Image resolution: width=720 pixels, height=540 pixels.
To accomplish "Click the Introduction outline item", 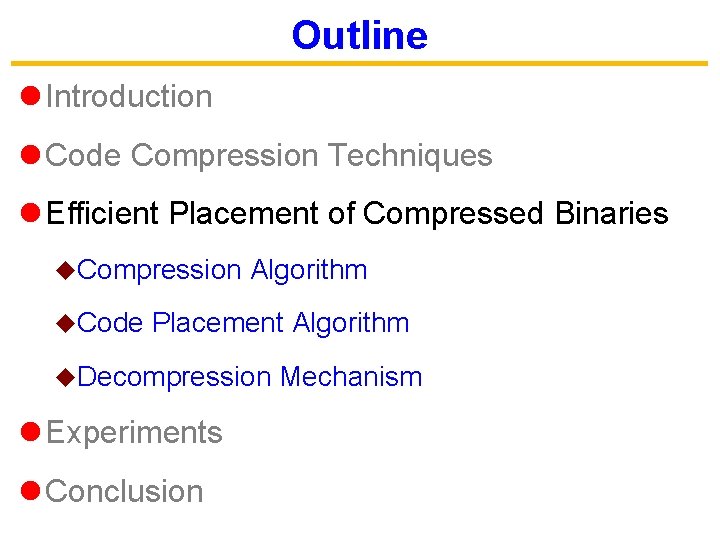I will click(x=129, y=97).
